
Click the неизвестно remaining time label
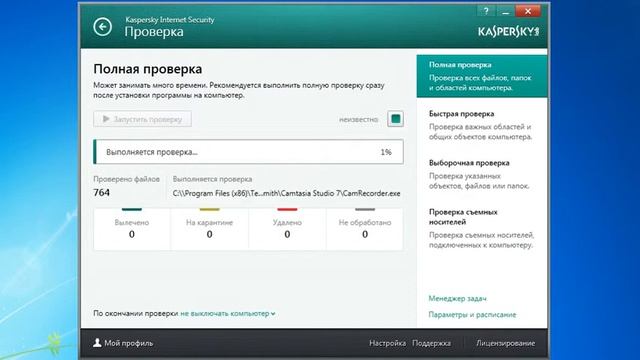pyautogui.click(x=358, y=120)
